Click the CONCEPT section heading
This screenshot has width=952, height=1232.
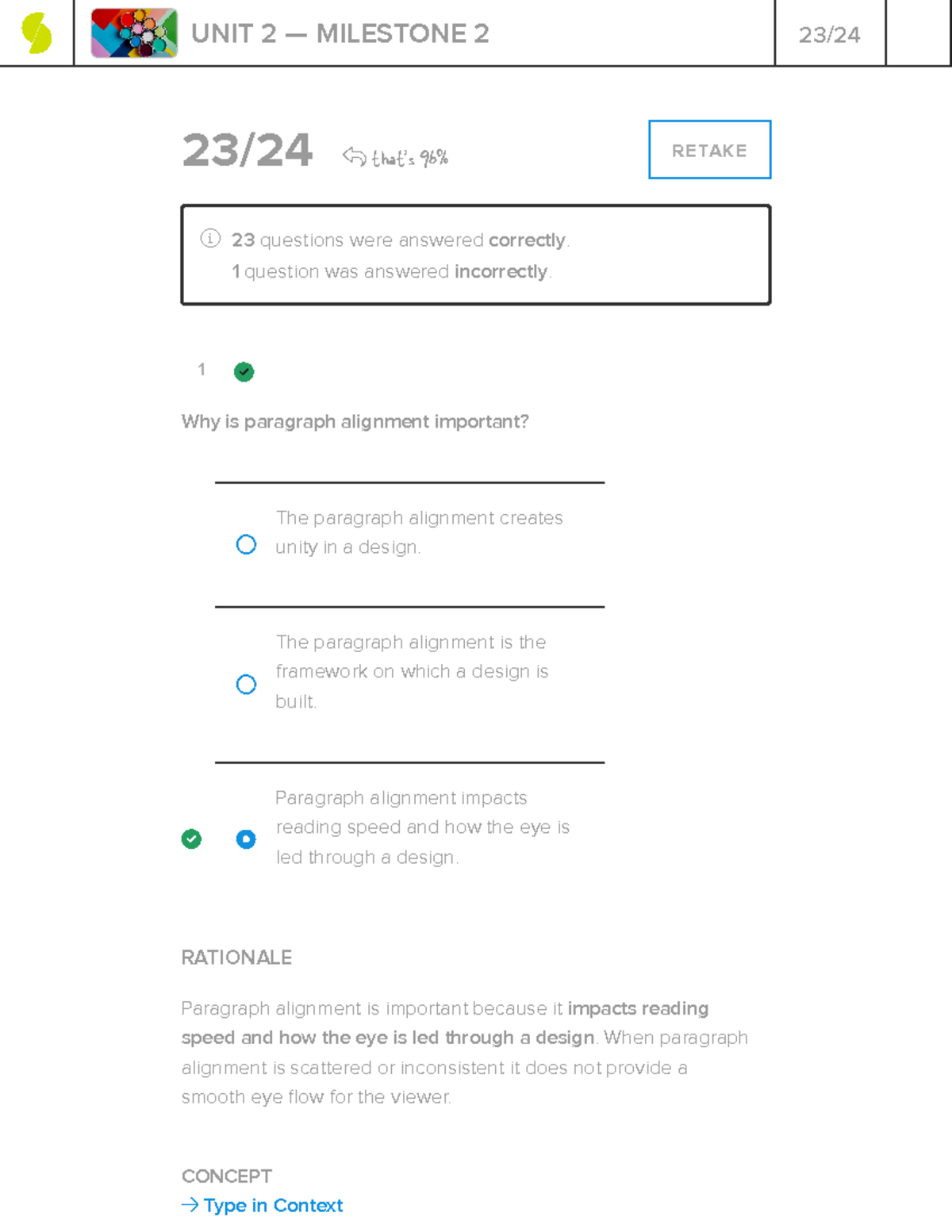226,1176
